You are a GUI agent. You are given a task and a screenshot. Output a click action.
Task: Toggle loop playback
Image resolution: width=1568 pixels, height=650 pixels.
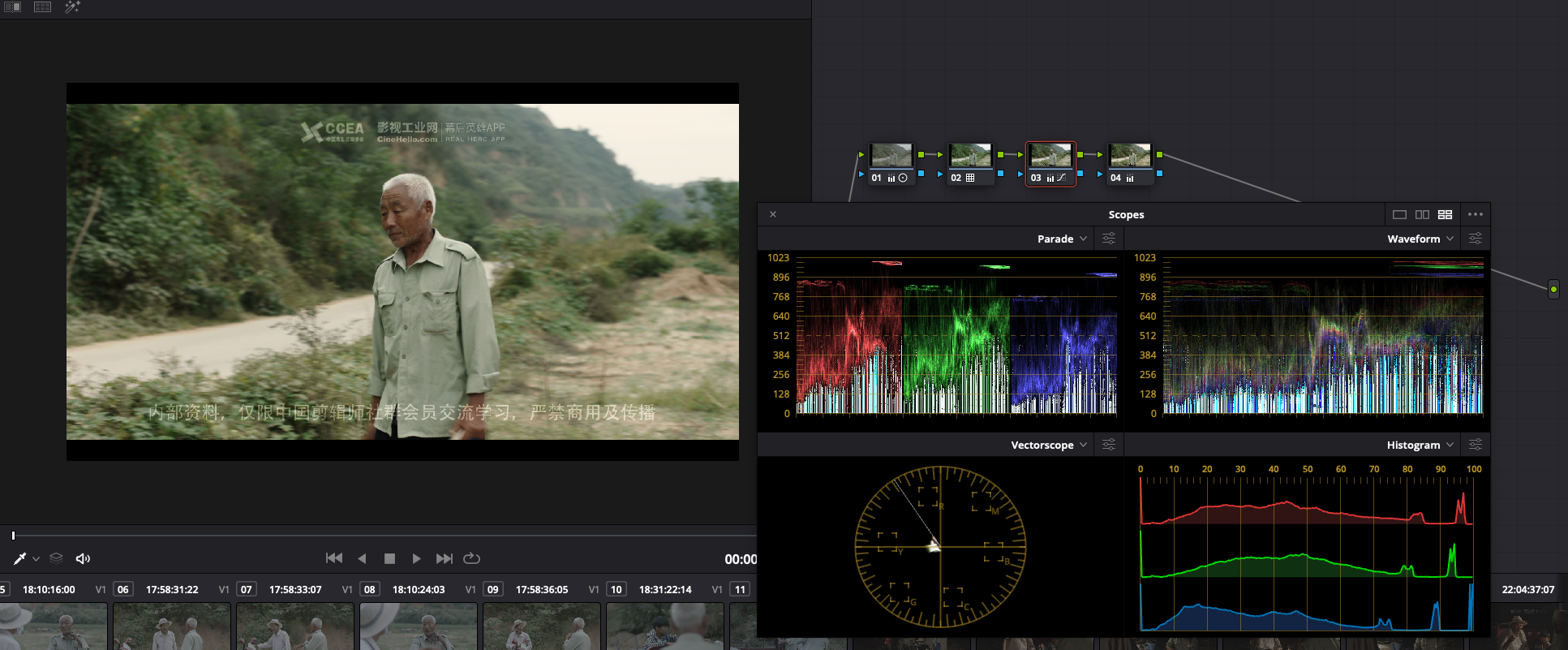click(471, 558)
